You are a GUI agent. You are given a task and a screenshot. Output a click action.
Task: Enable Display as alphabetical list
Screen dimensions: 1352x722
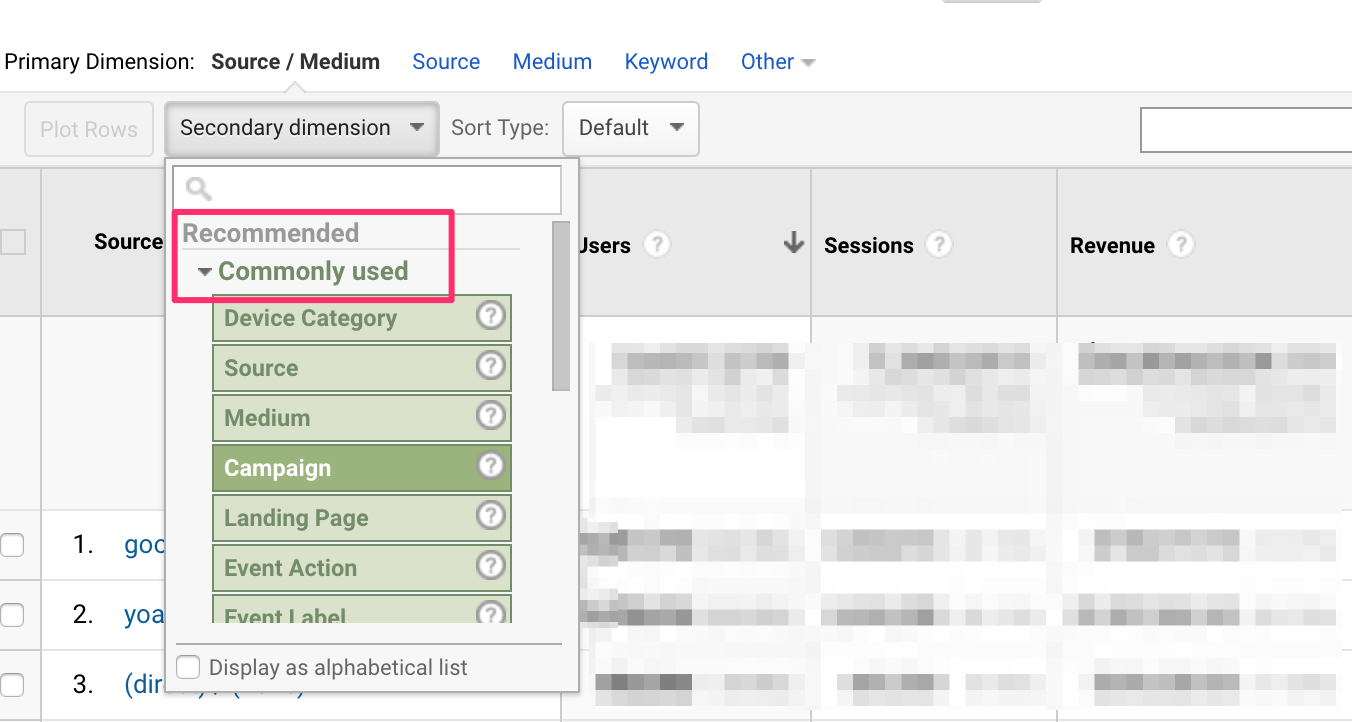click(188, 666)
